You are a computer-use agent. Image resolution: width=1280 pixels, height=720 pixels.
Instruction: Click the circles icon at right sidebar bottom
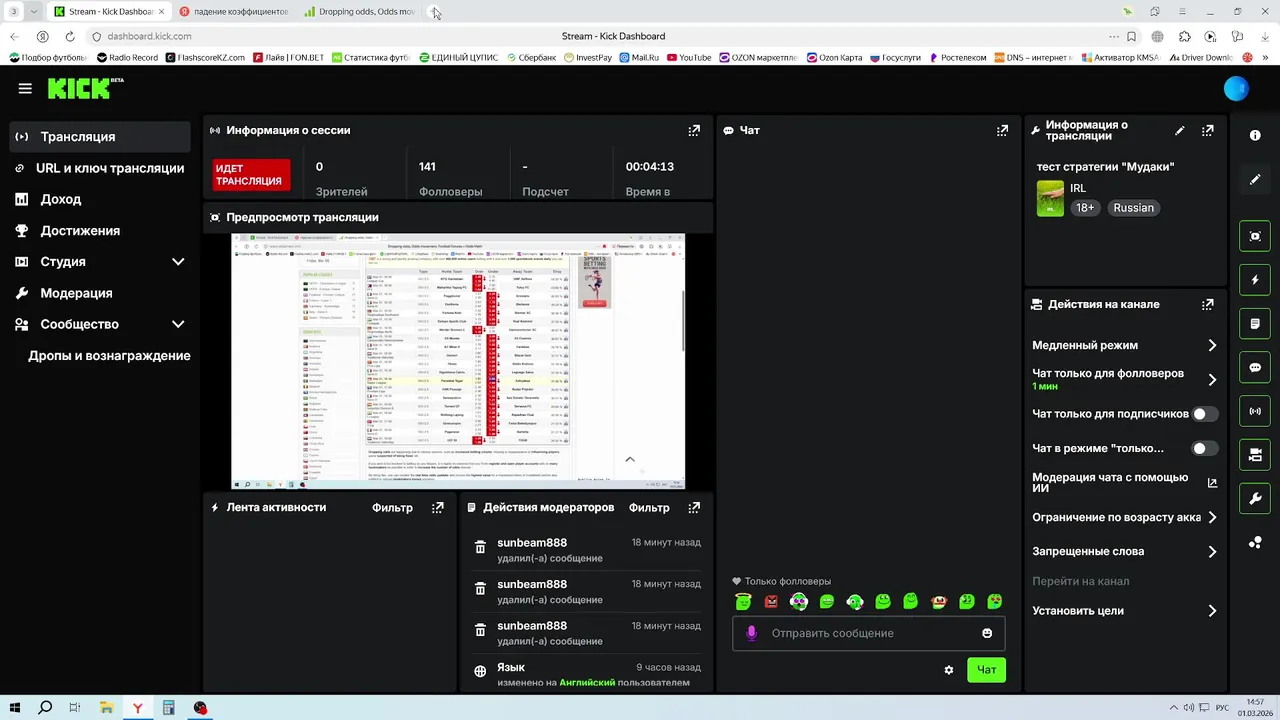1255,543
